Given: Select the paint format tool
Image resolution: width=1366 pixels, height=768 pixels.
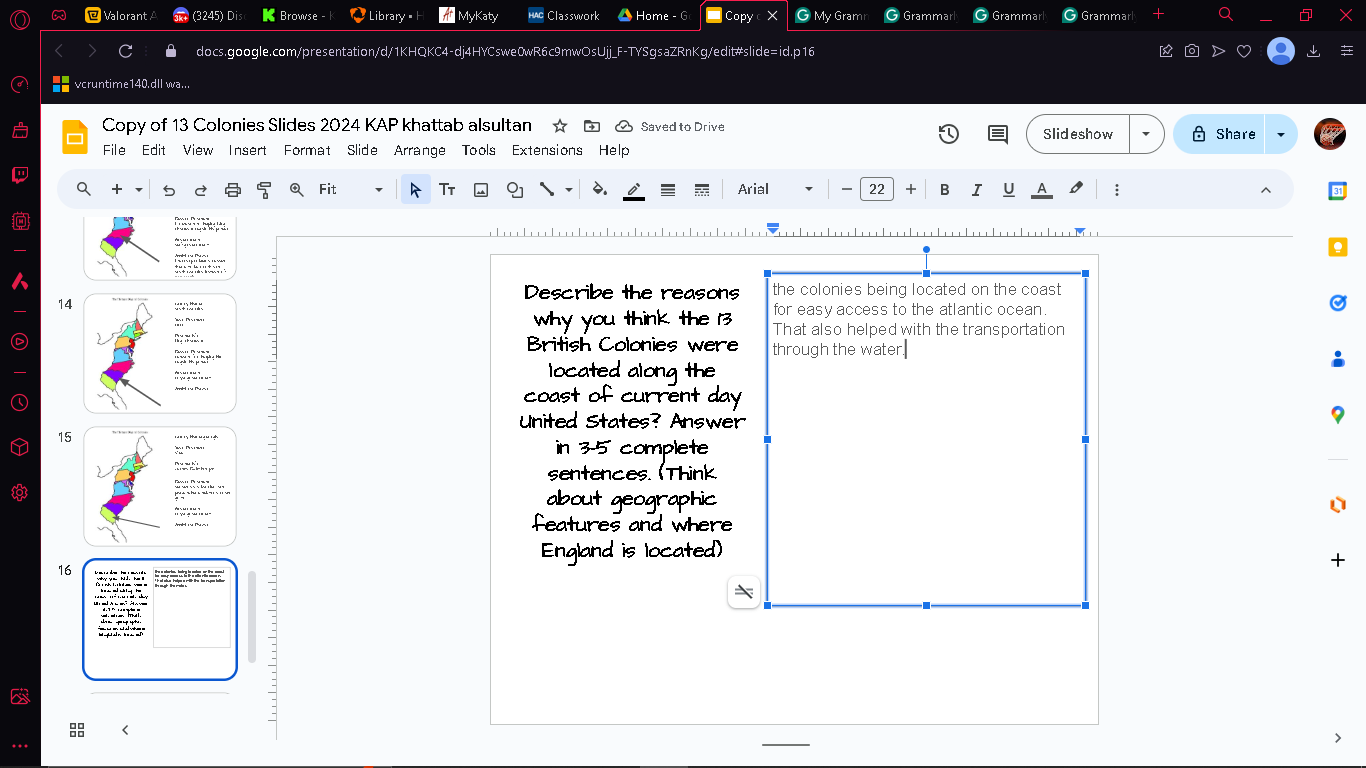Looking at the screenshot, I should (265, 189).
